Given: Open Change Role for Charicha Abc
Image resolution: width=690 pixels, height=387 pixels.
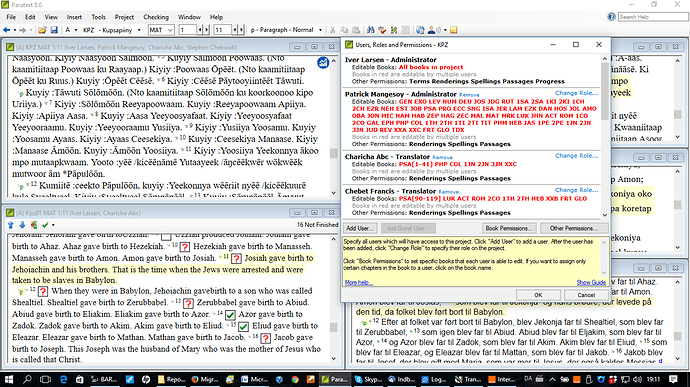Looking at the screenshot, I should pos(576,156).
